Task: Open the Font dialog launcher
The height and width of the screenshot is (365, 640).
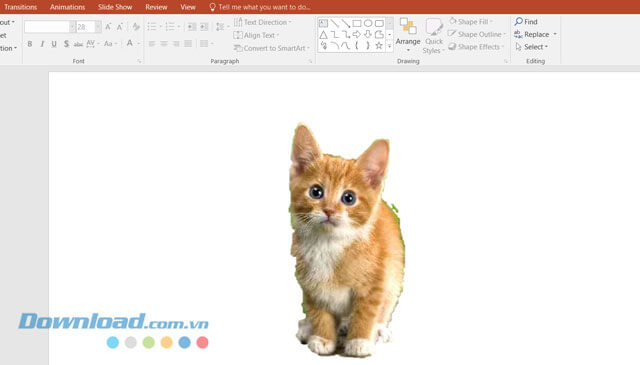Action: 139,61
